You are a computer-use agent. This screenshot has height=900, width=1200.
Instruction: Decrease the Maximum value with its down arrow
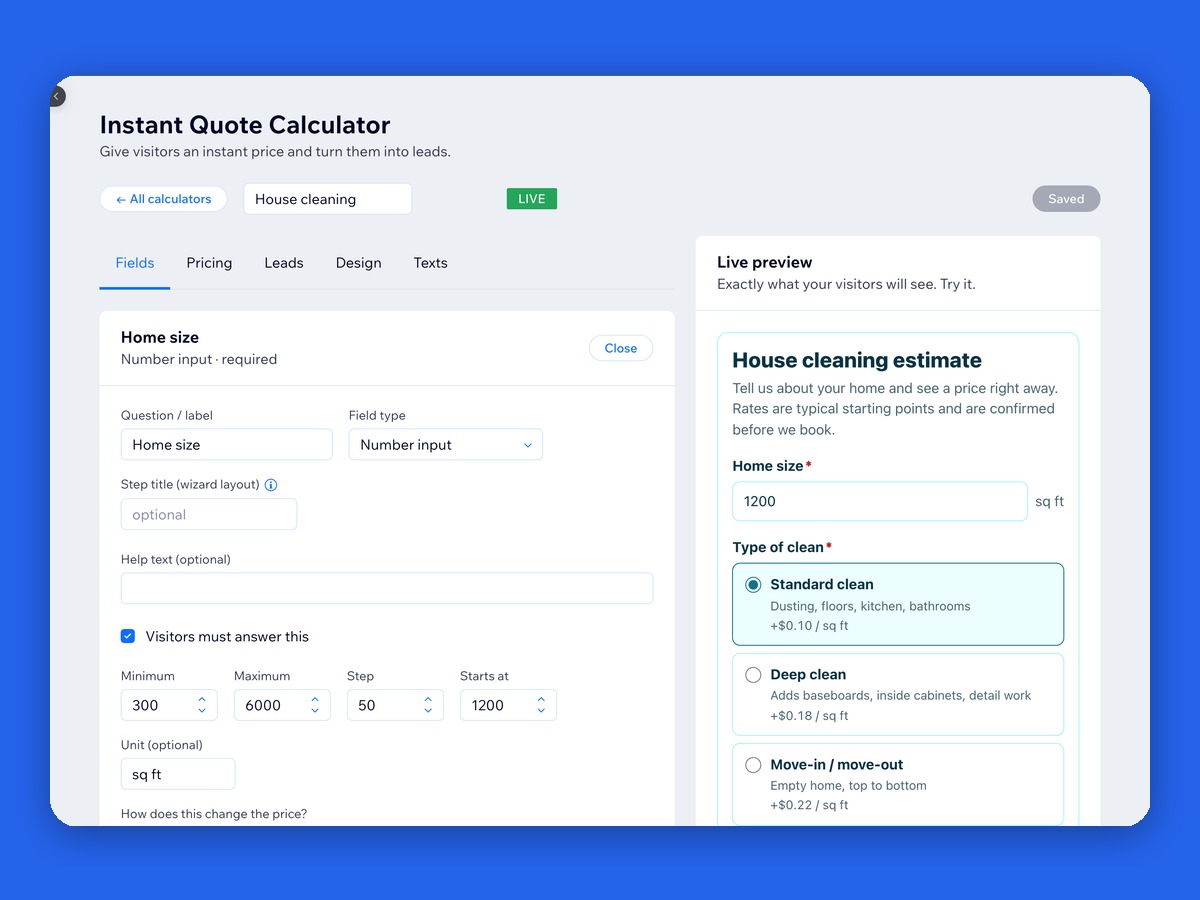(x=315, y=711)
